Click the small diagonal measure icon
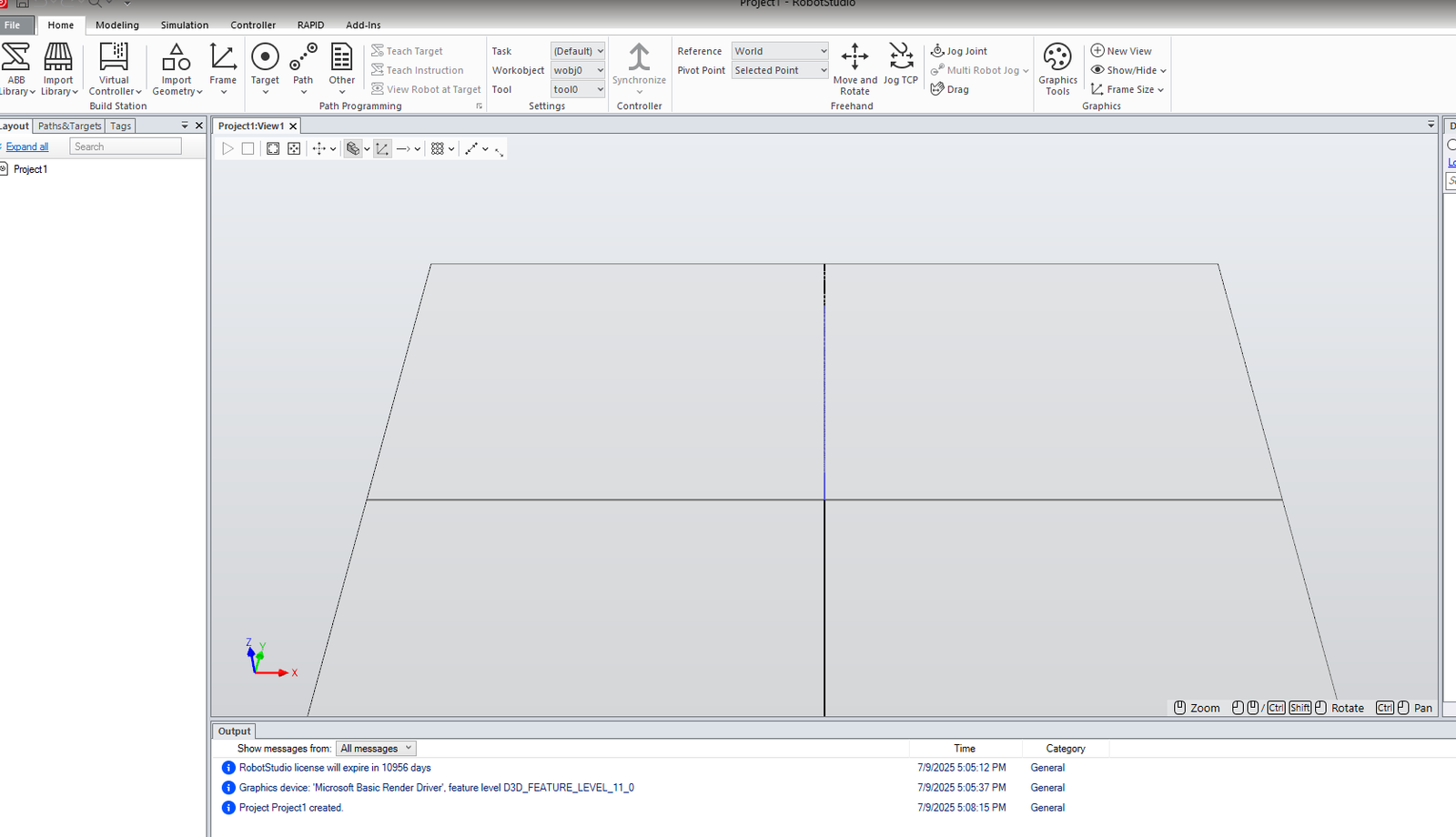Screen dimensions: 1456x837 (x=500, y=151)
